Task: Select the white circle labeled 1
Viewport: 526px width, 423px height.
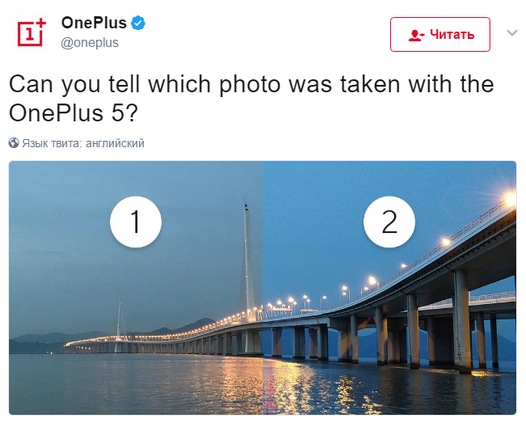Action: [136, 222]
